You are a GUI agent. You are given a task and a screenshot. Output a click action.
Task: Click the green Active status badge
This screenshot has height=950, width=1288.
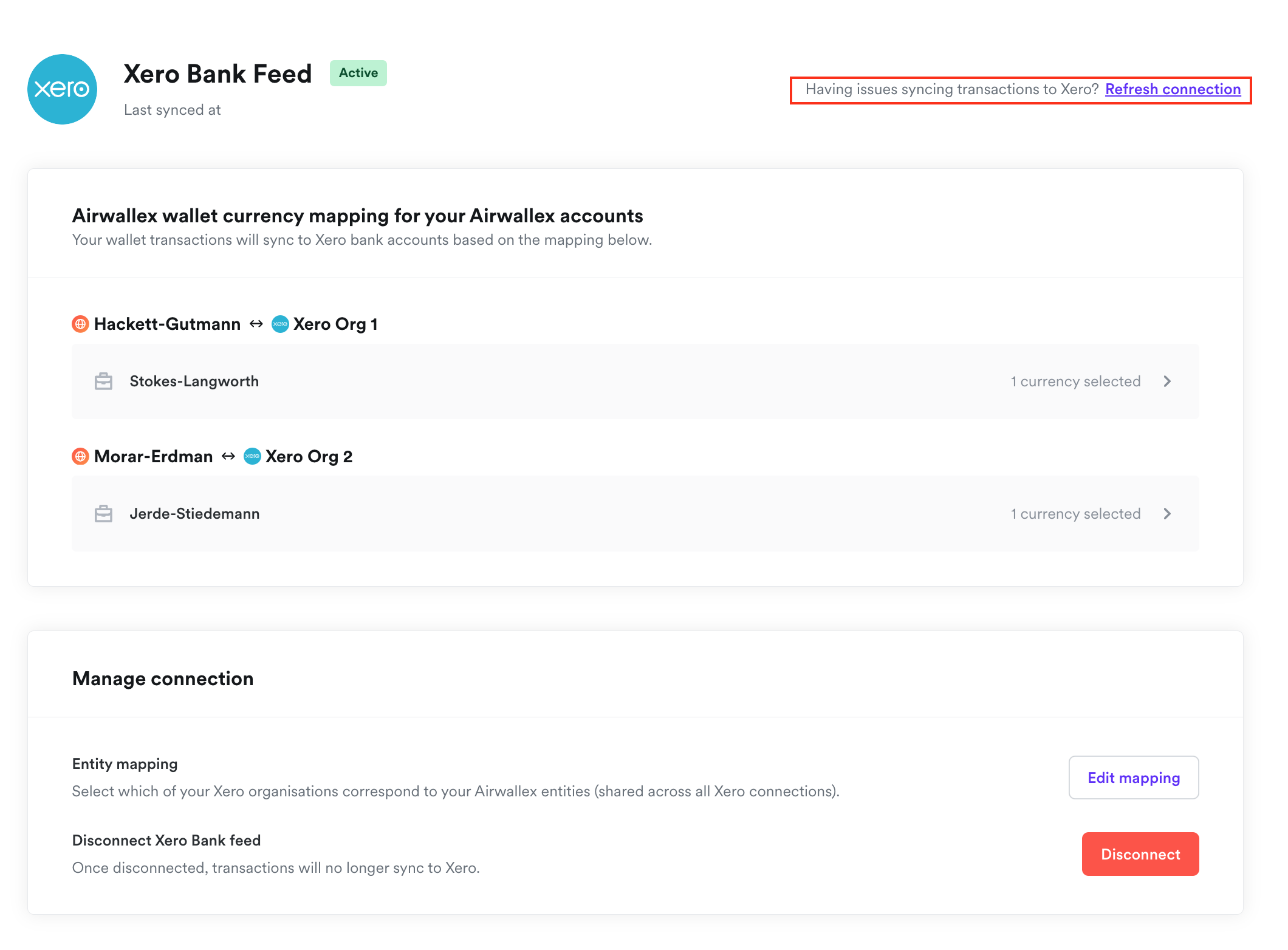[x=358, y=73]
